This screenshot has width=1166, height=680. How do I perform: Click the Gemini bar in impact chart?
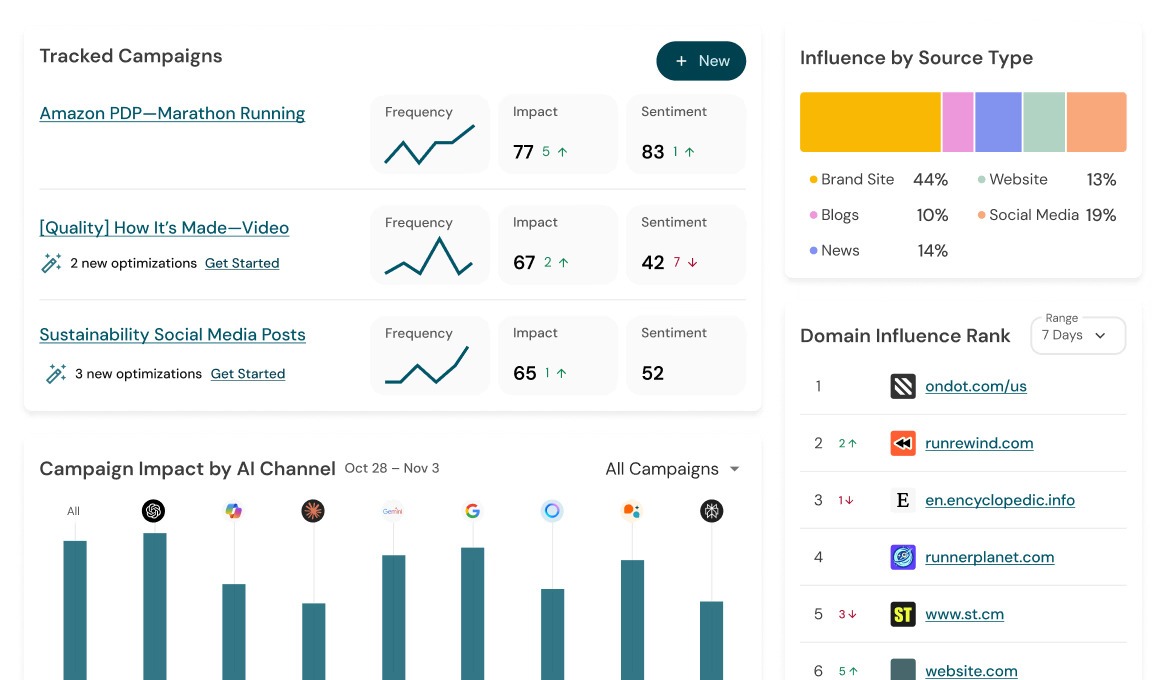(393, 618)
